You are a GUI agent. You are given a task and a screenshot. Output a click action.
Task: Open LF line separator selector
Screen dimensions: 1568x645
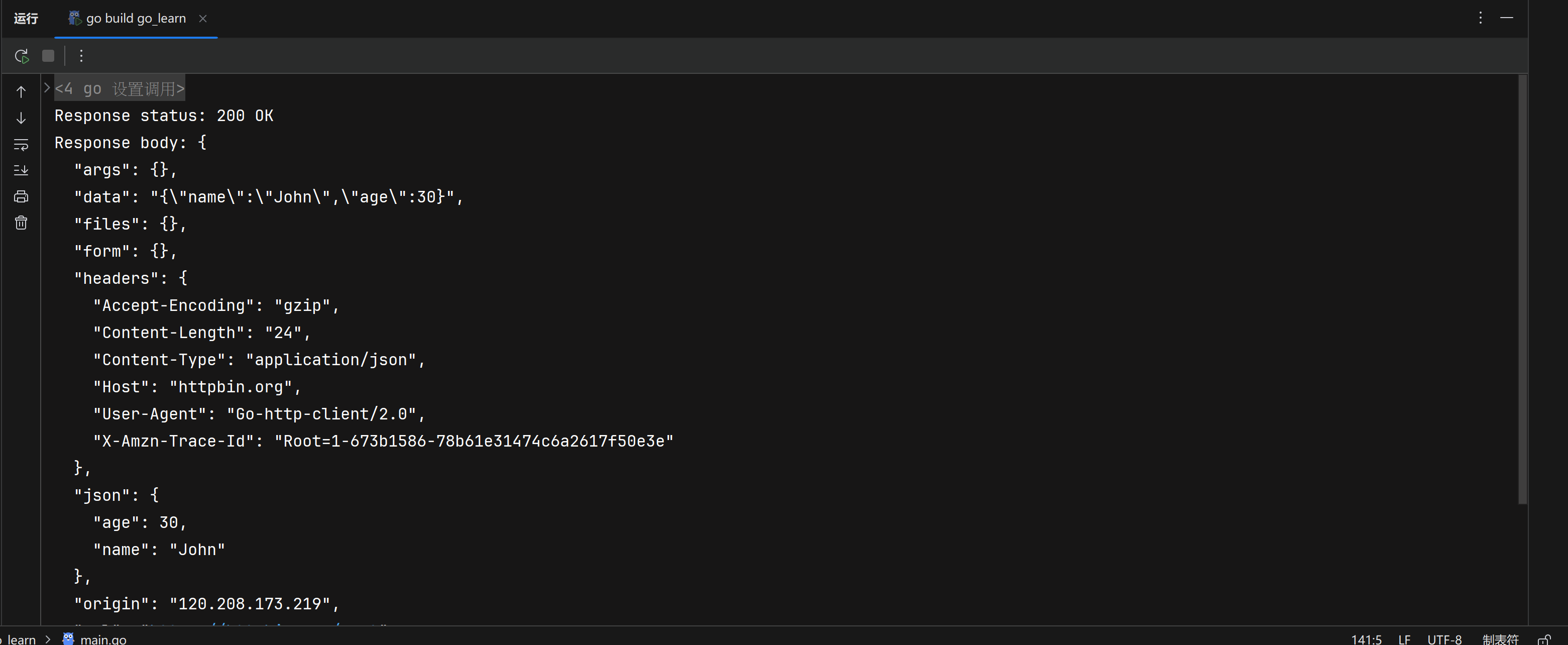pos(1404,639)
